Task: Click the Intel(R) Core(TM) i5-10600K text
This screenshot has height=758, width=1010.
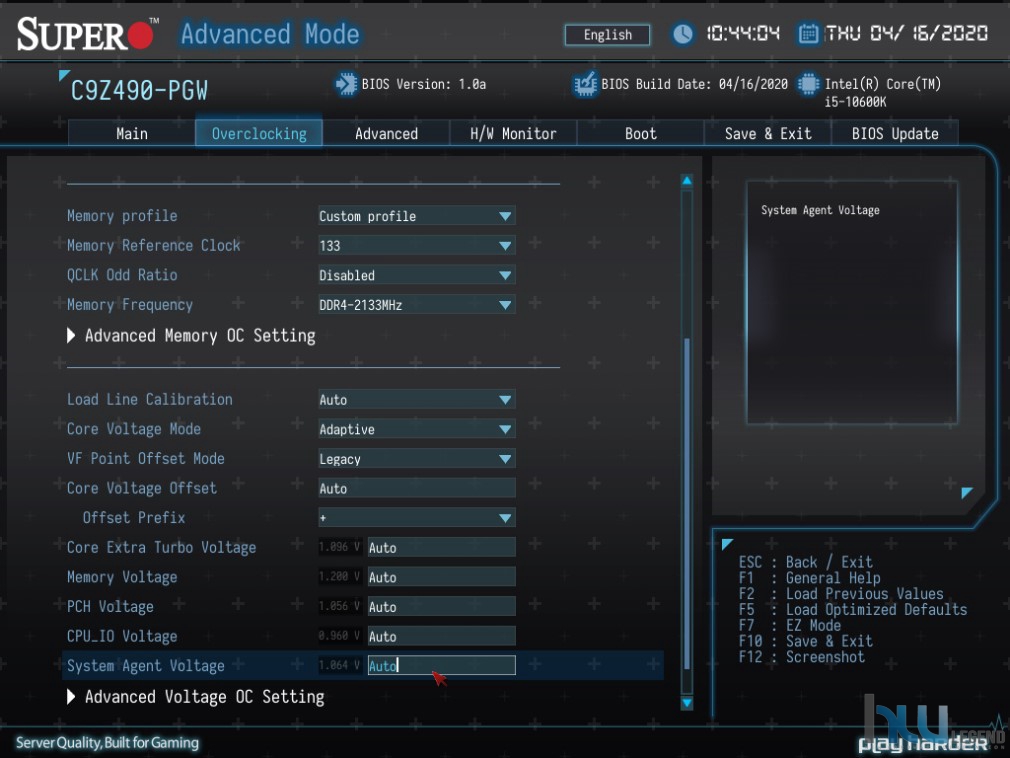Action: point(882,93)
